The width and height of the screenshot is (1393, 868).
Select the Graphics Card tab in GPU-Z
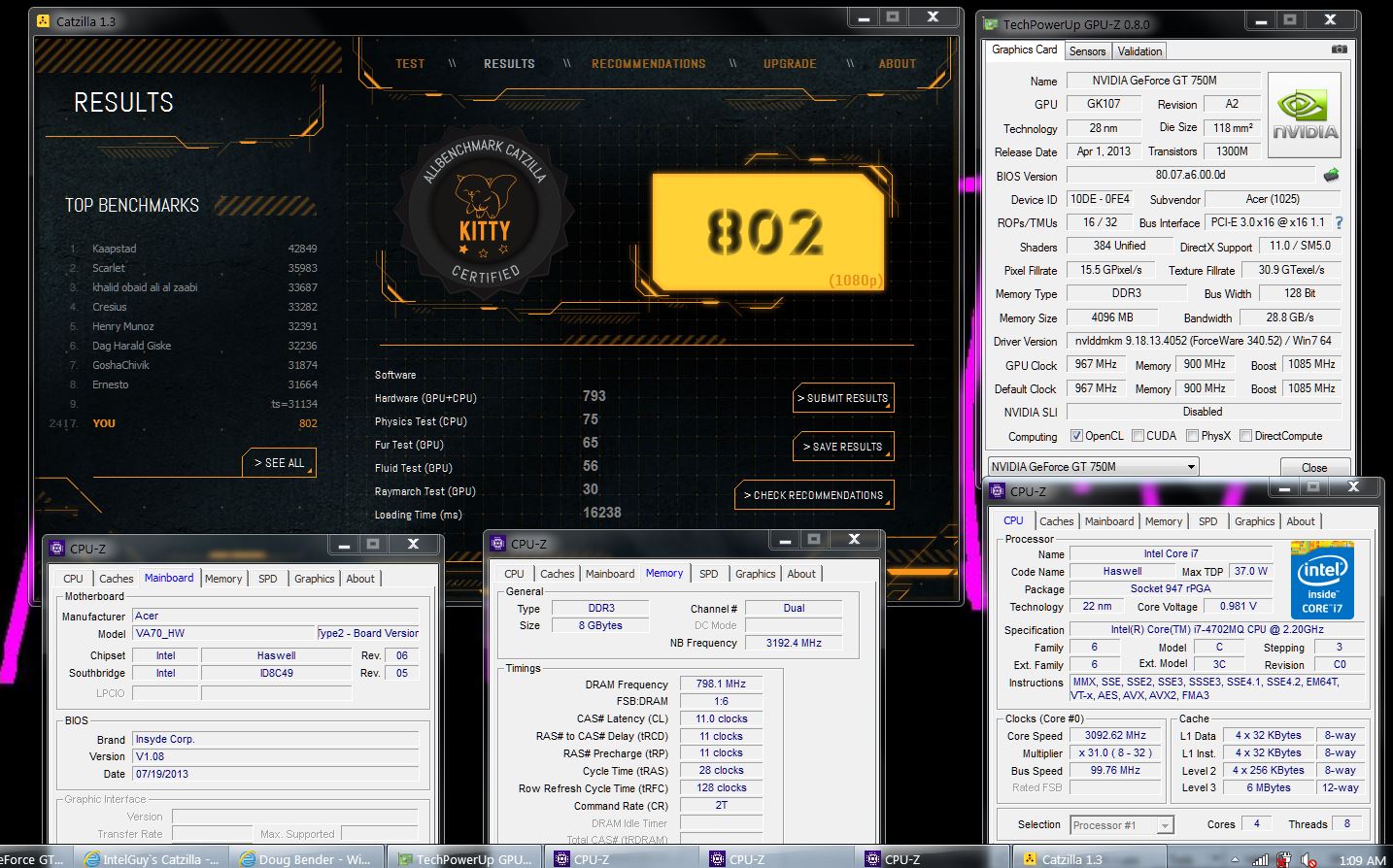pos(1024,50)
